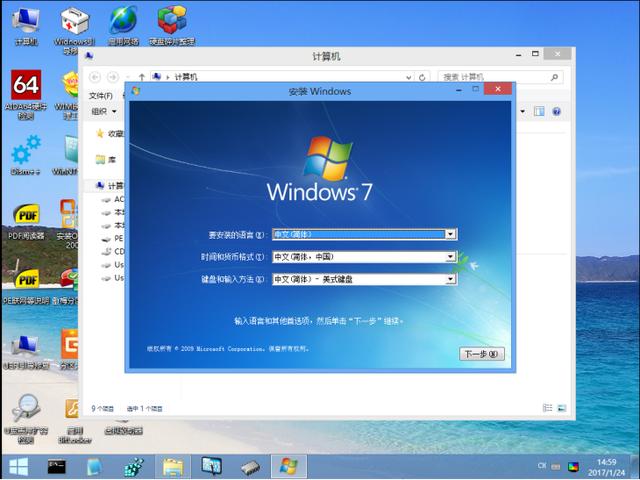Launch the Dism++ desktop icon
The height and width of the screenshot is (480, 640).
26,155
